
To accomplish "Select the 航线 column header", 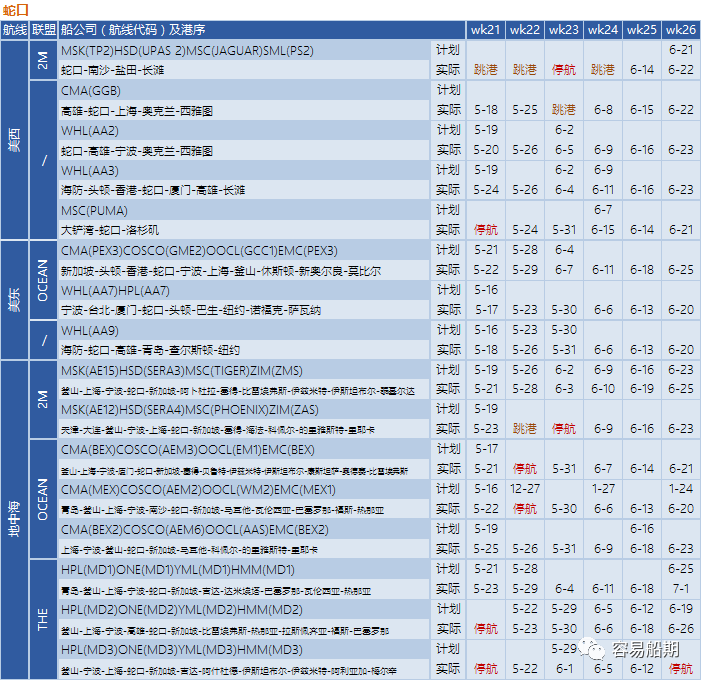I will (15, 30).
